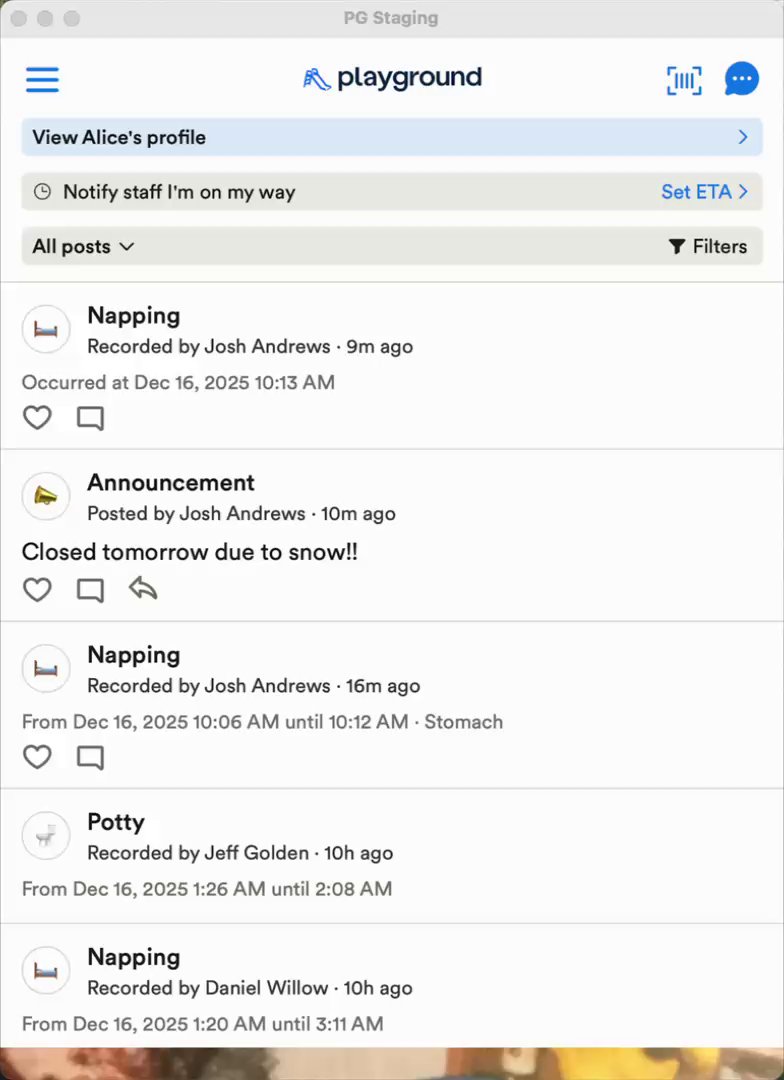
Task: Open the hamburger navigation menu
Action: [x=42, y=79]
